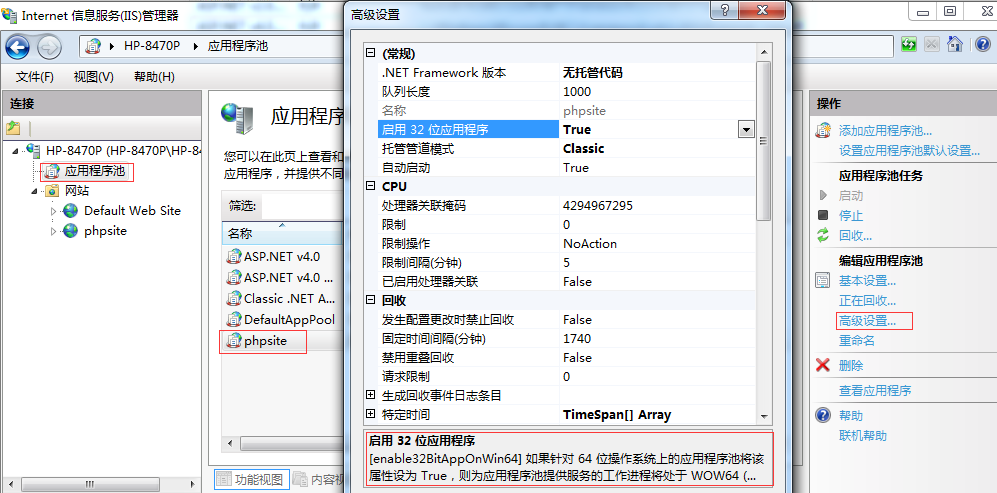This screenshot has width=997, height=493.
Task: Expand the Default Web Site tree node
Action: click(53, 211)
